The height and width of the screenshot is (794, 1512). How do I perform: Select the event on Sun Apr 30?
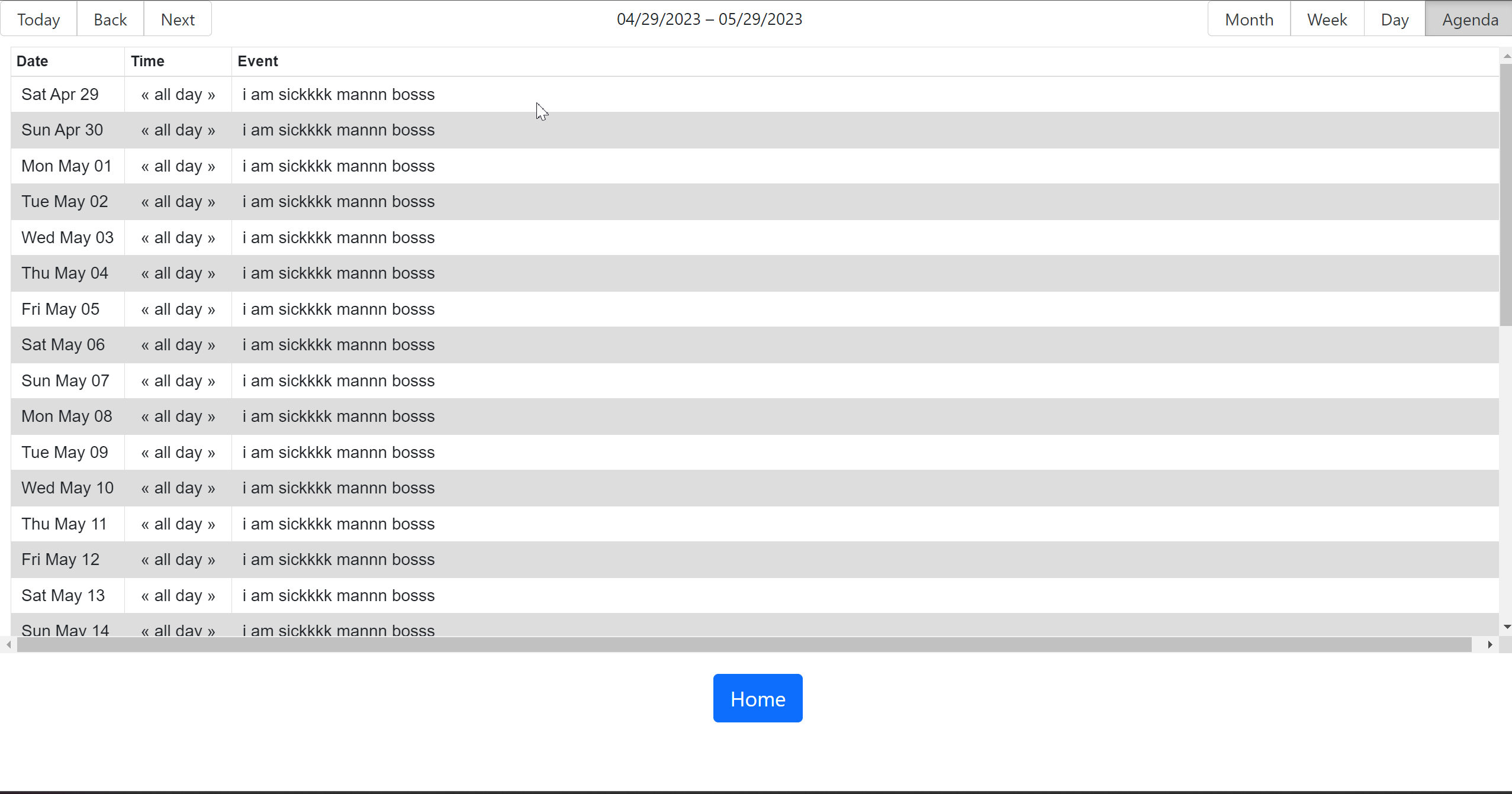(337, 130)
